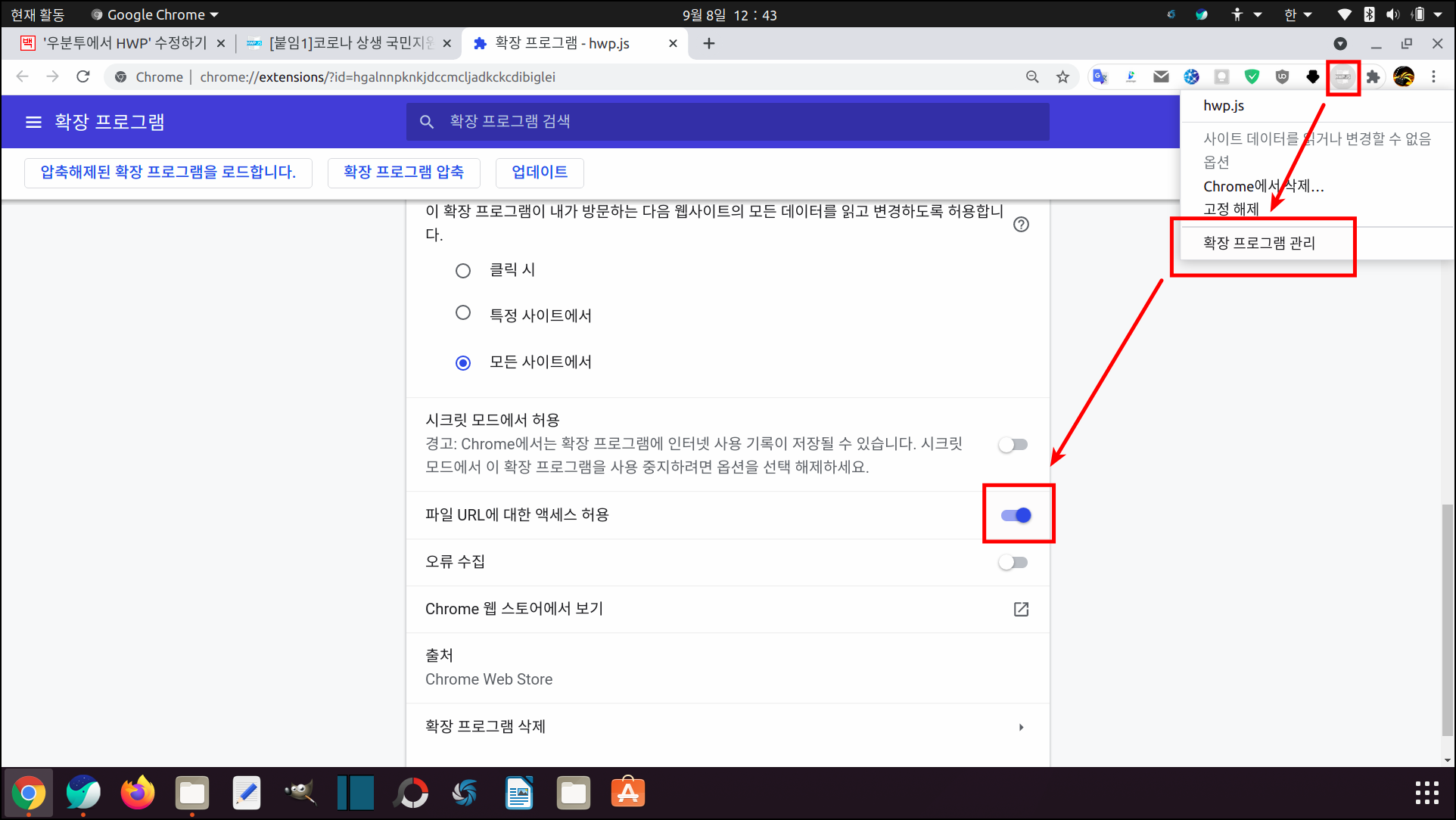Viewport: 1456px width, 820px height.
Task: Open the Google Chrome app menu dropdown
Action: pyautogui.click(x=155, y=14)
